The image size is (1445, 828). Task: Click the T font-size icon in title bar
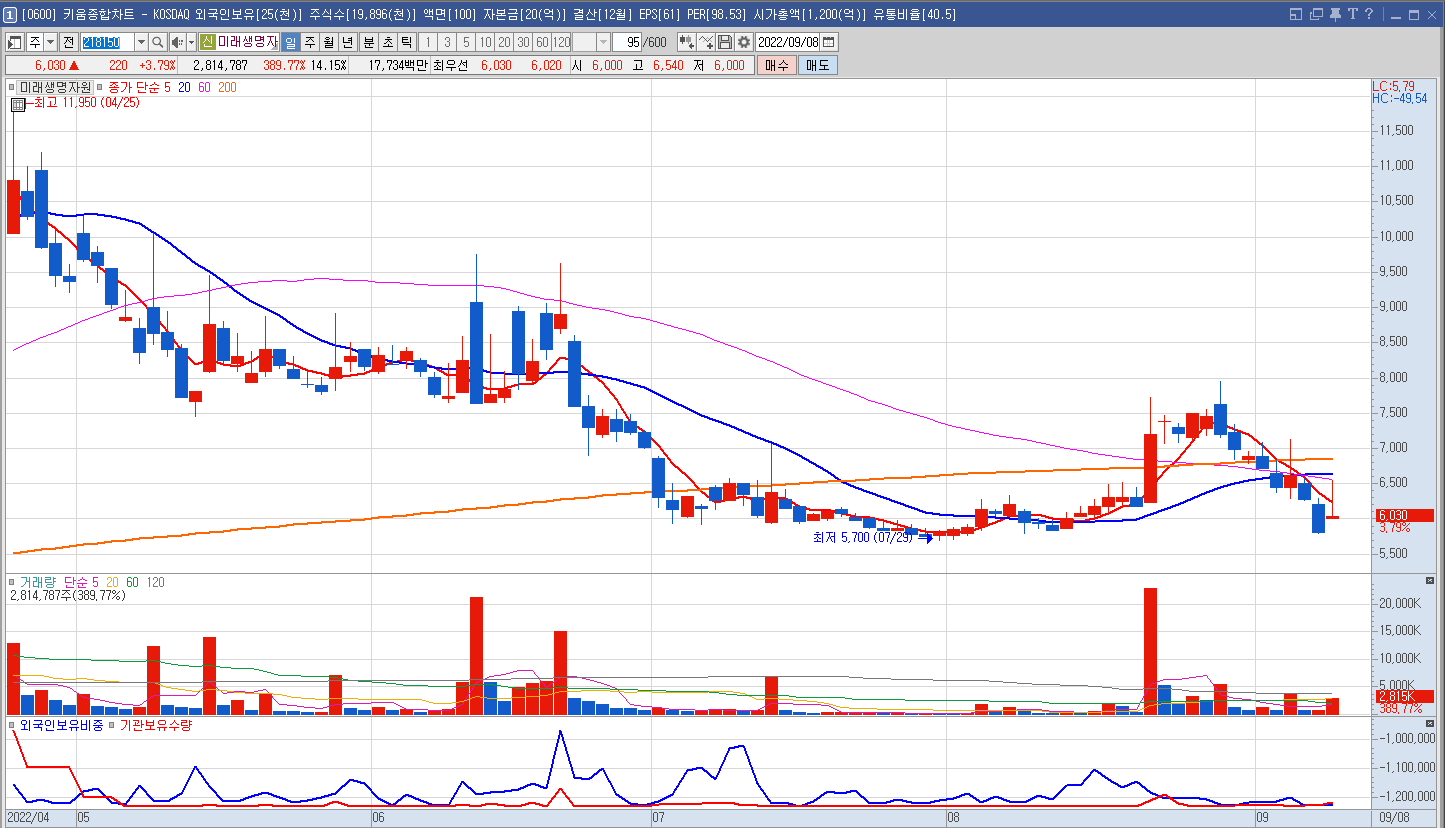(x=1353, y=14)
